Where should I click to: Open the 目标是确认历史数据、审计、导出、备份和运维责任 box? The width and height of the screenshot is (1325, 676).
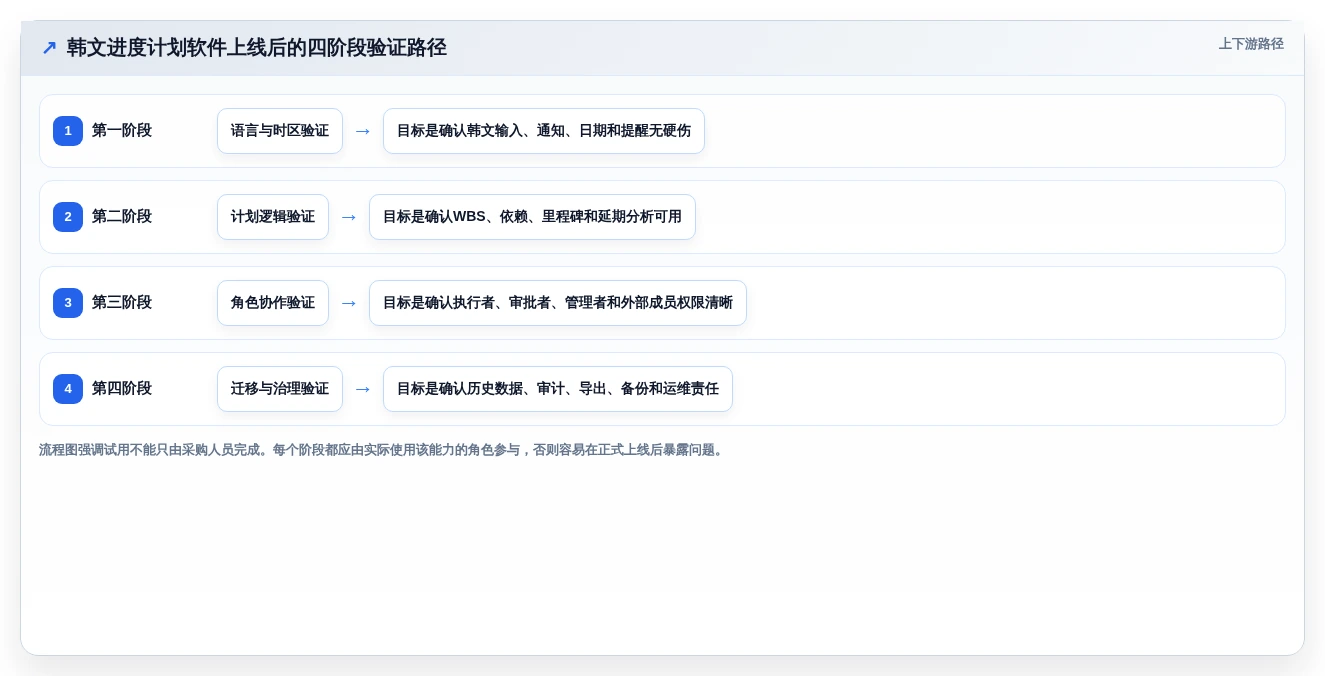[x=558, y=389]
